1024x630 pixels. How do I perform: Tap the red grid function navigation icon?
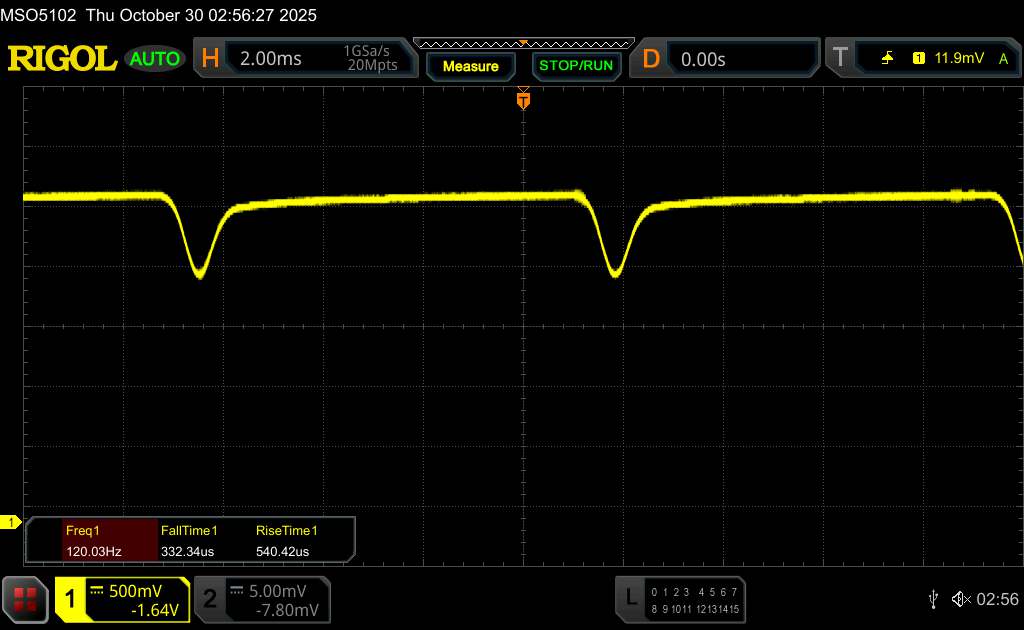(27, 599)
